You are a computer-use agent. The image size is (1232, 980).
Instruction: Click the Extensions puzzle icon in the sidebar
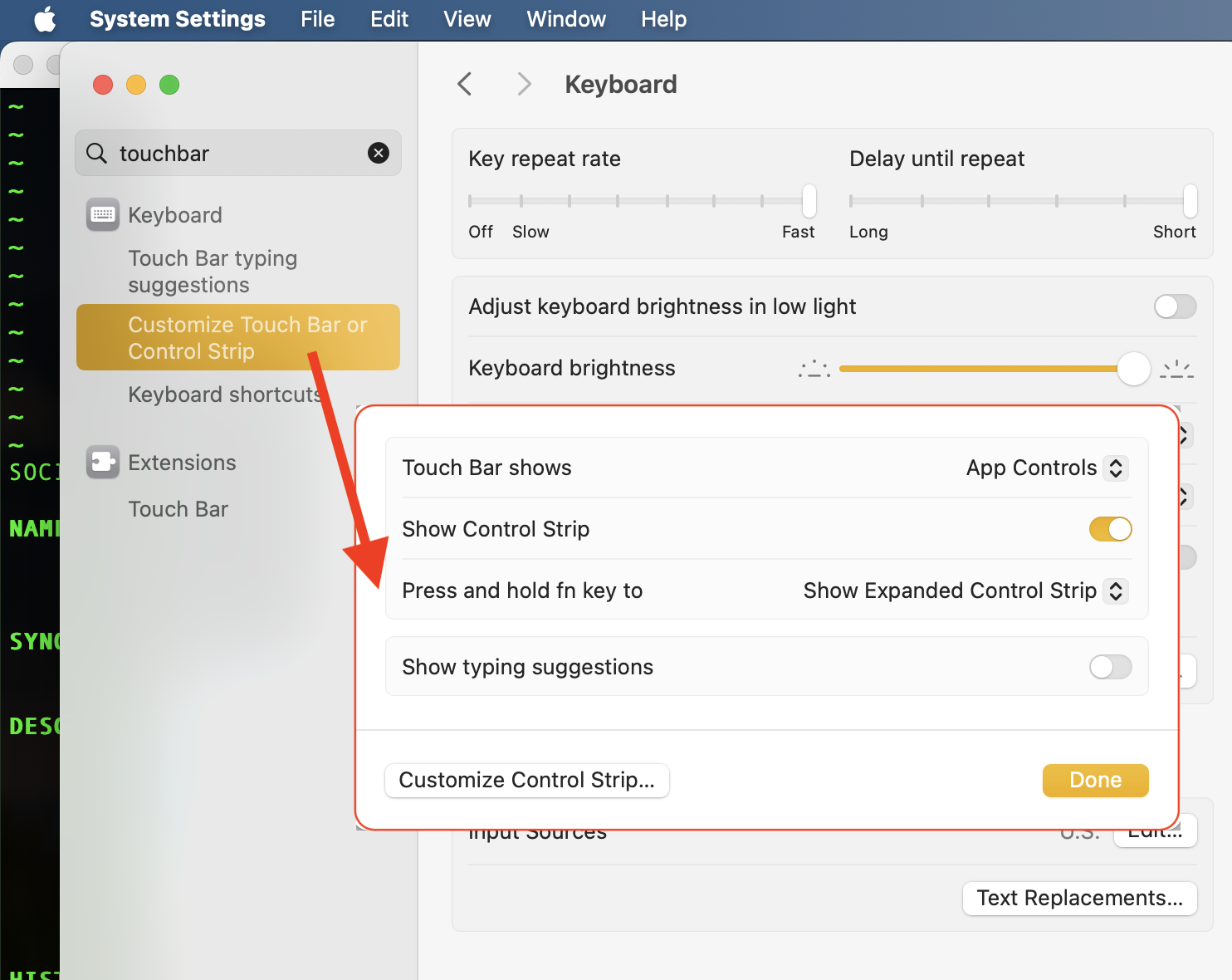point(101,462)
